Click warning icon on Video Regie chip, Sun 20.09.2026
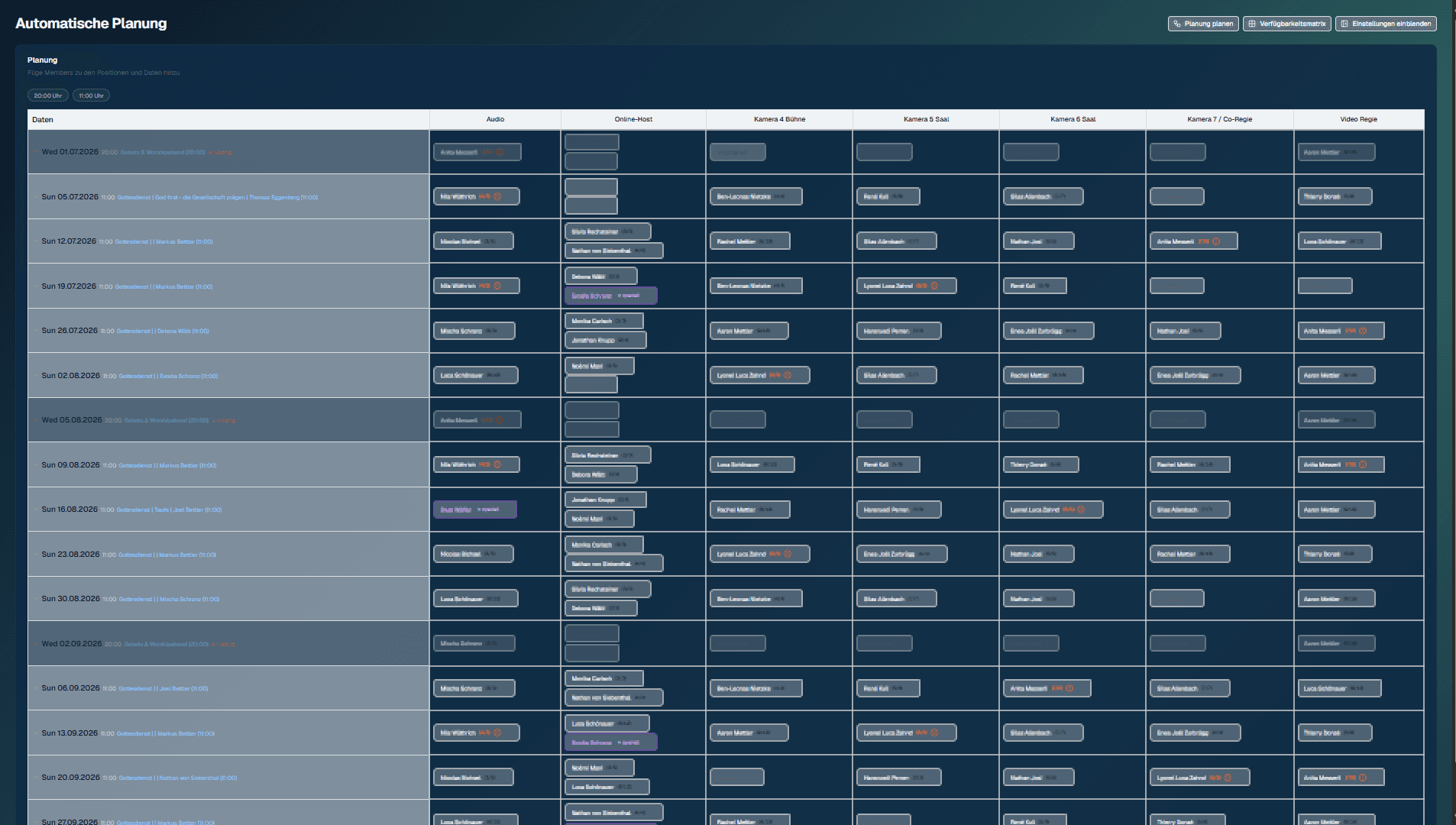The width and height of the screenshot is (1456, 825). coord(1363,778)
